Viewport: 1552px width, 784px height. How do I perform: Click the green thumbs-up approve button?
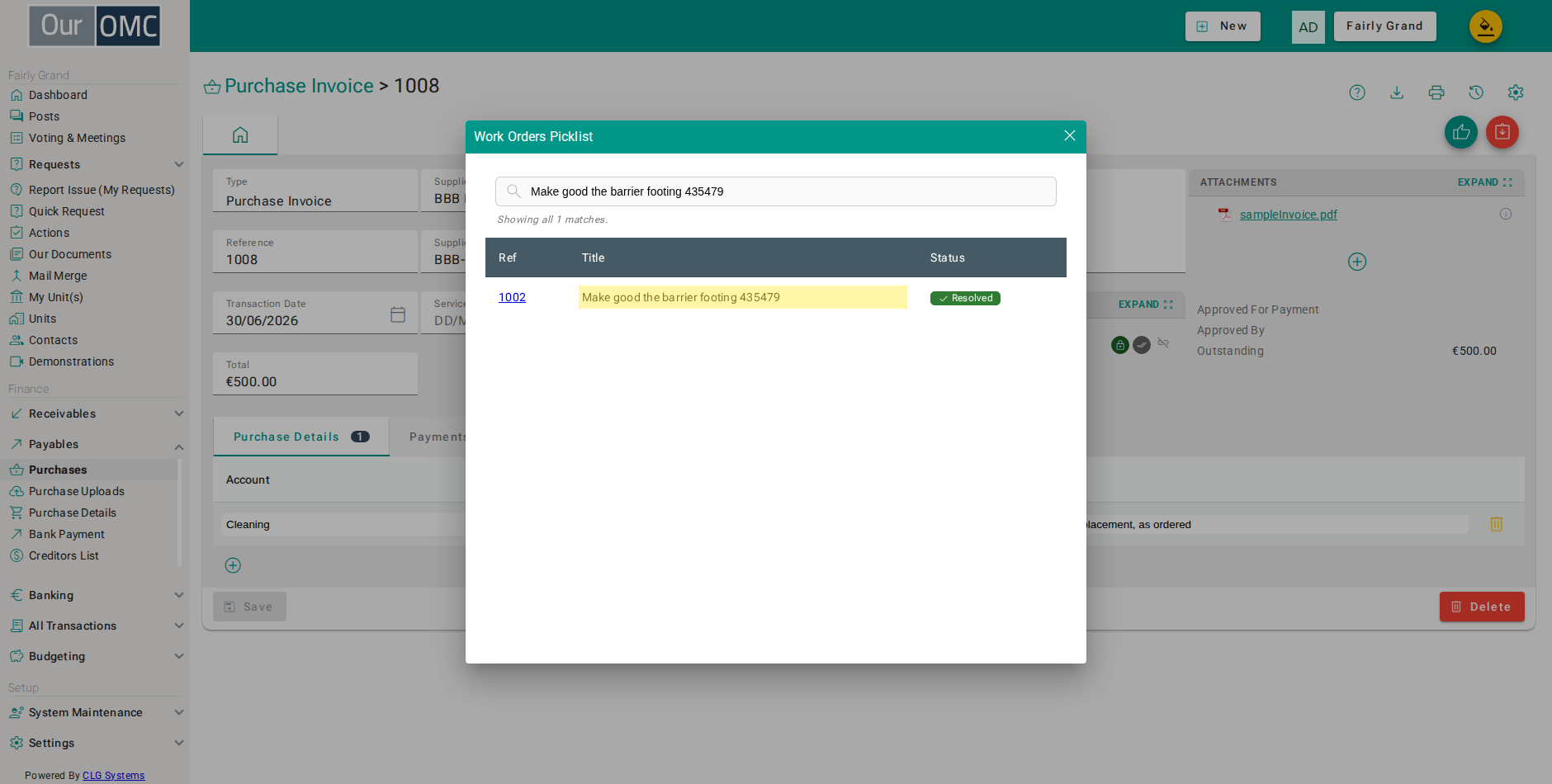coord(1461,132)
